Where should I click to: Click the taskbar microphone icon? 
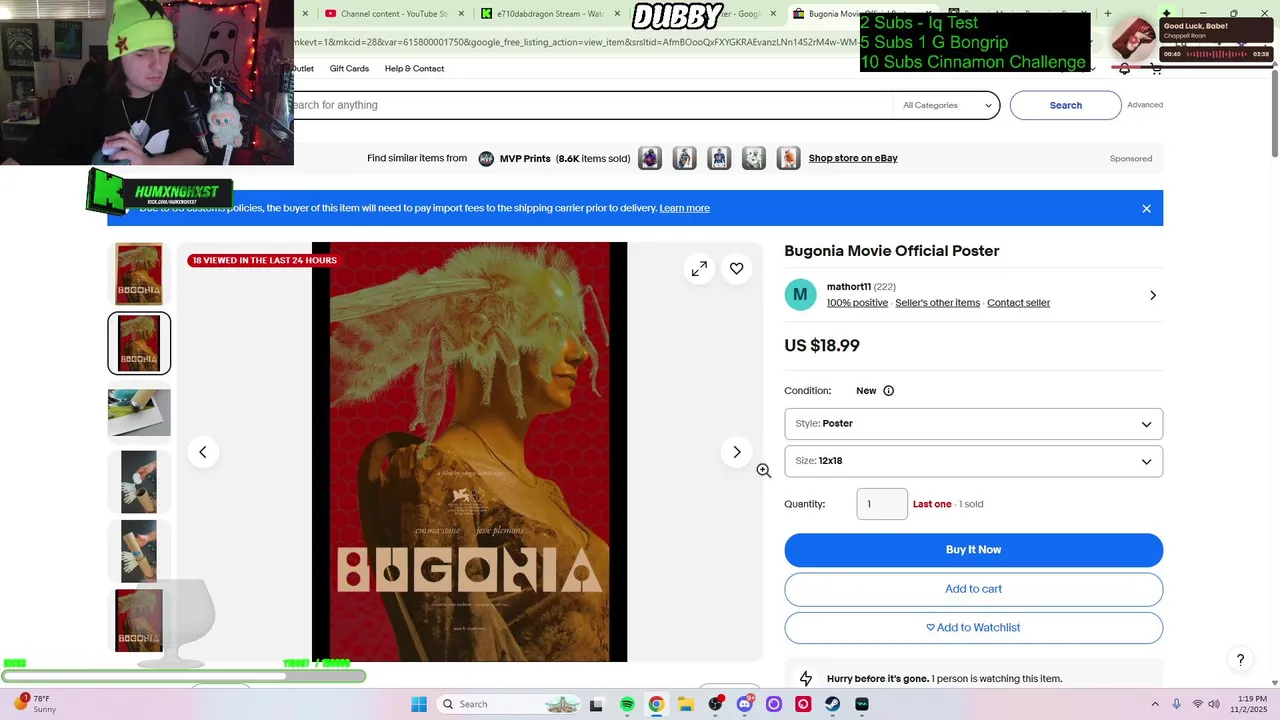tap(1177, 704)
